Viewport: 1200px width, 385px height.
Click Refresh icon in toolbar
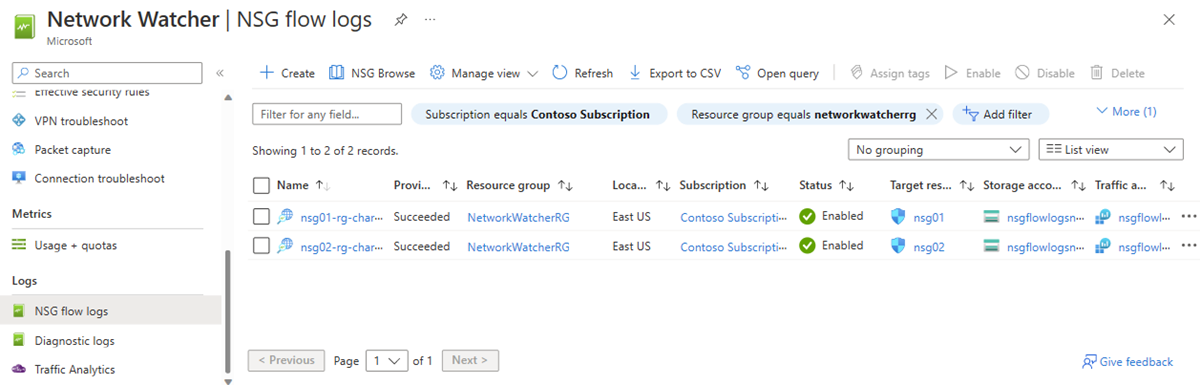click(x=559, y=73)
